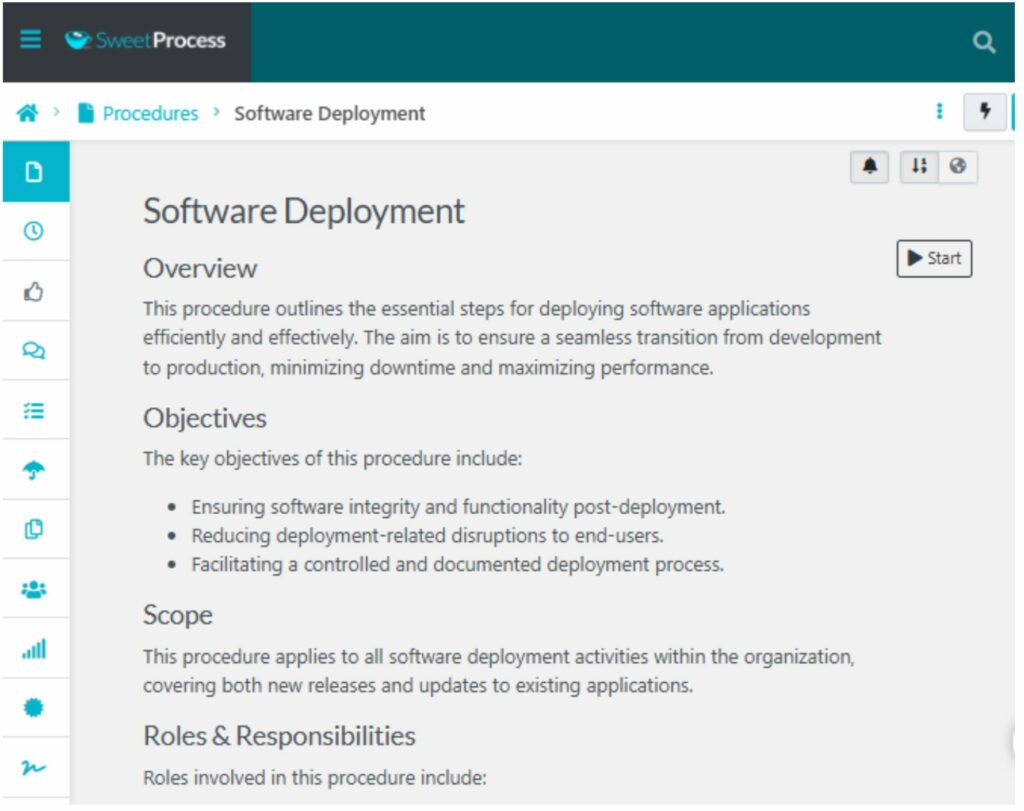This screenshot has width=1024, height=811.
Task: Click the Scope heading
Action: coord(178,615)
